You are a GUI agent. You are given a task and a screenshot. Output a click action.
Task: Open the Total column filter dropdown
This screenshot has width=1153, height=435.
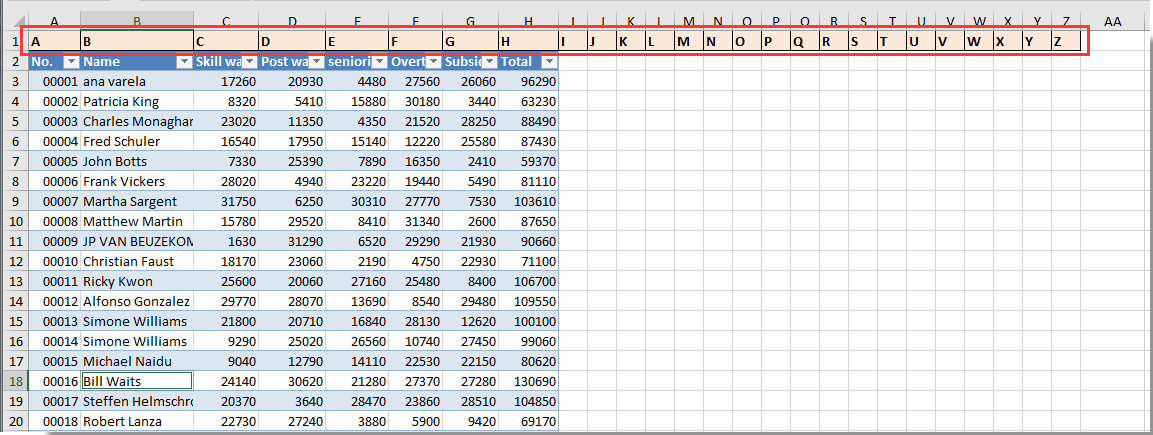coord(547,62)
